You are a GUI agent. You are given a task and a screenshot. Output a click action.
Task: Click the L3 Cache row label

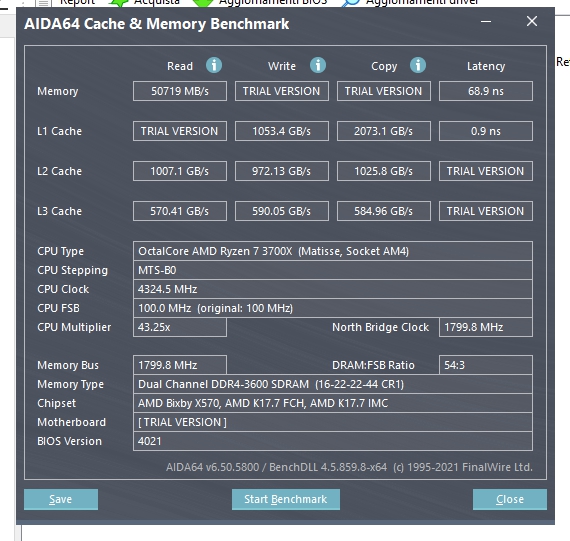click(59, 211)
